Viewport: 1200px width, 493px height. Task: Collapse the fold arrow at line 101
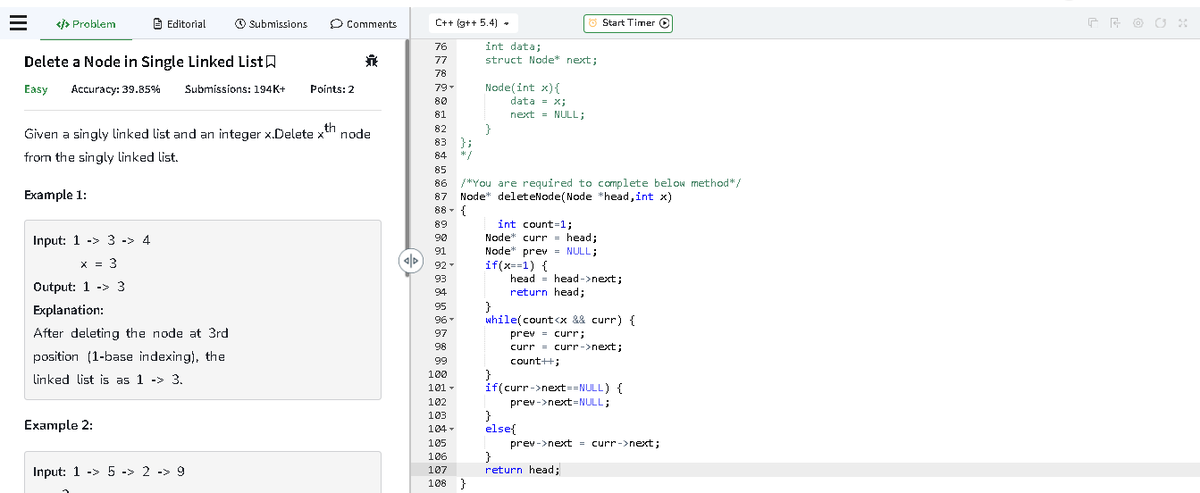coord(454,387)
